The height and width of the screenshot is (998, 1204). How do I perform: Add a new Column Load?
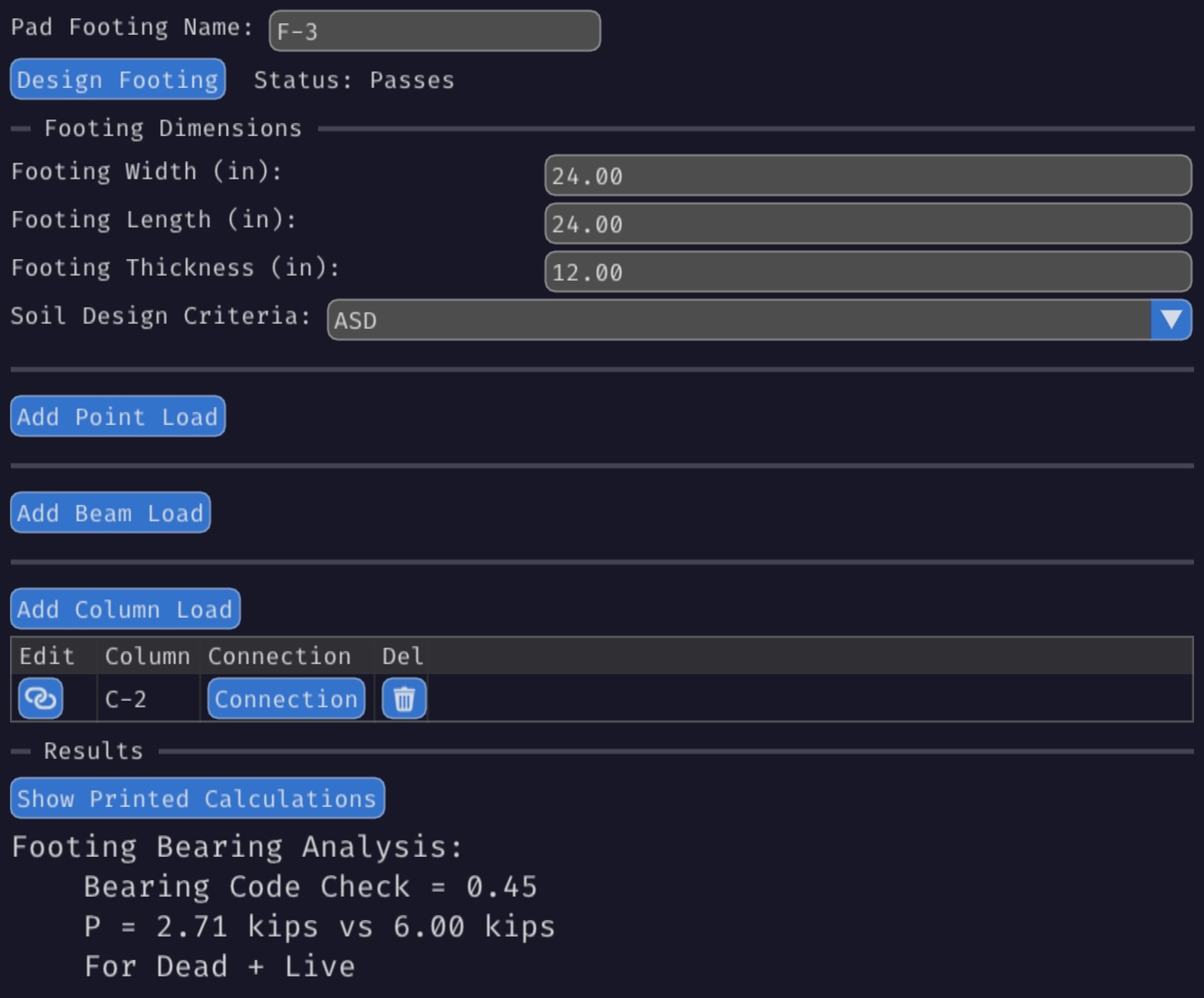[x=125, y=609]
